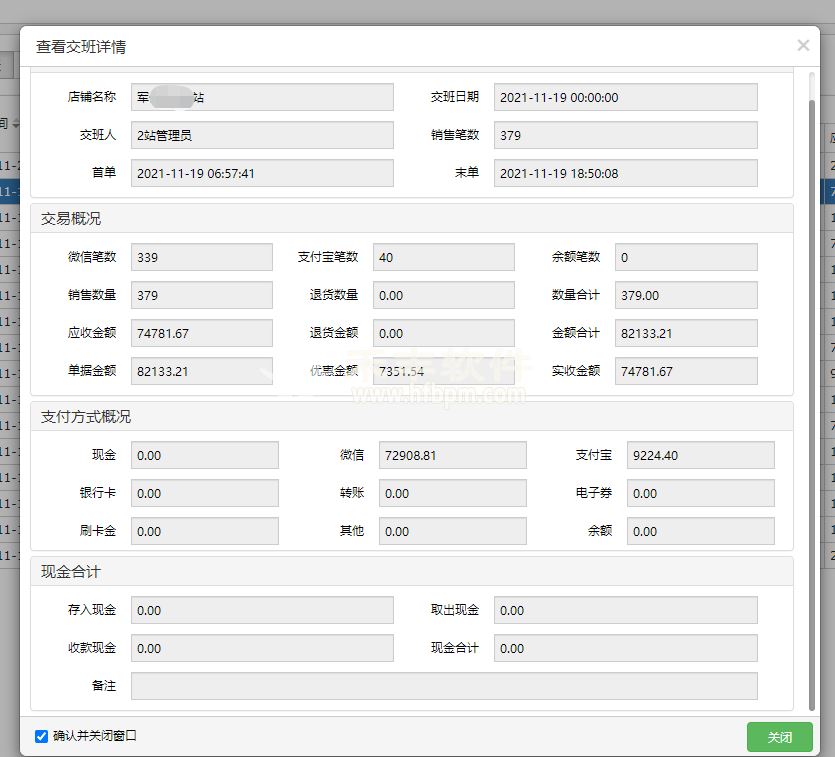The width and height of the screenshot is (835, 757).
Task: Click the 交班人 input field
Action: (x=262, y=135)
